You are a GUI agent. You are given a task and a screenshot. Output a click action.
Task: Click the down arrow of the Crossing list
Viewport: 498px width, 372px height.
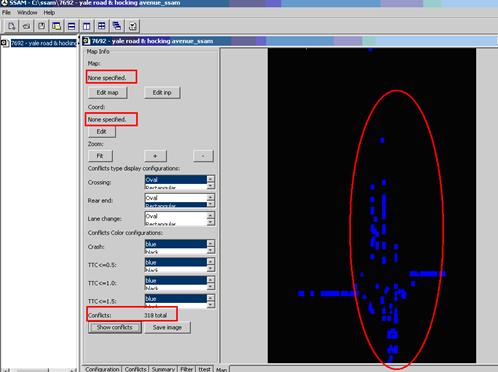pyautogui.click(x=210, y=186)
